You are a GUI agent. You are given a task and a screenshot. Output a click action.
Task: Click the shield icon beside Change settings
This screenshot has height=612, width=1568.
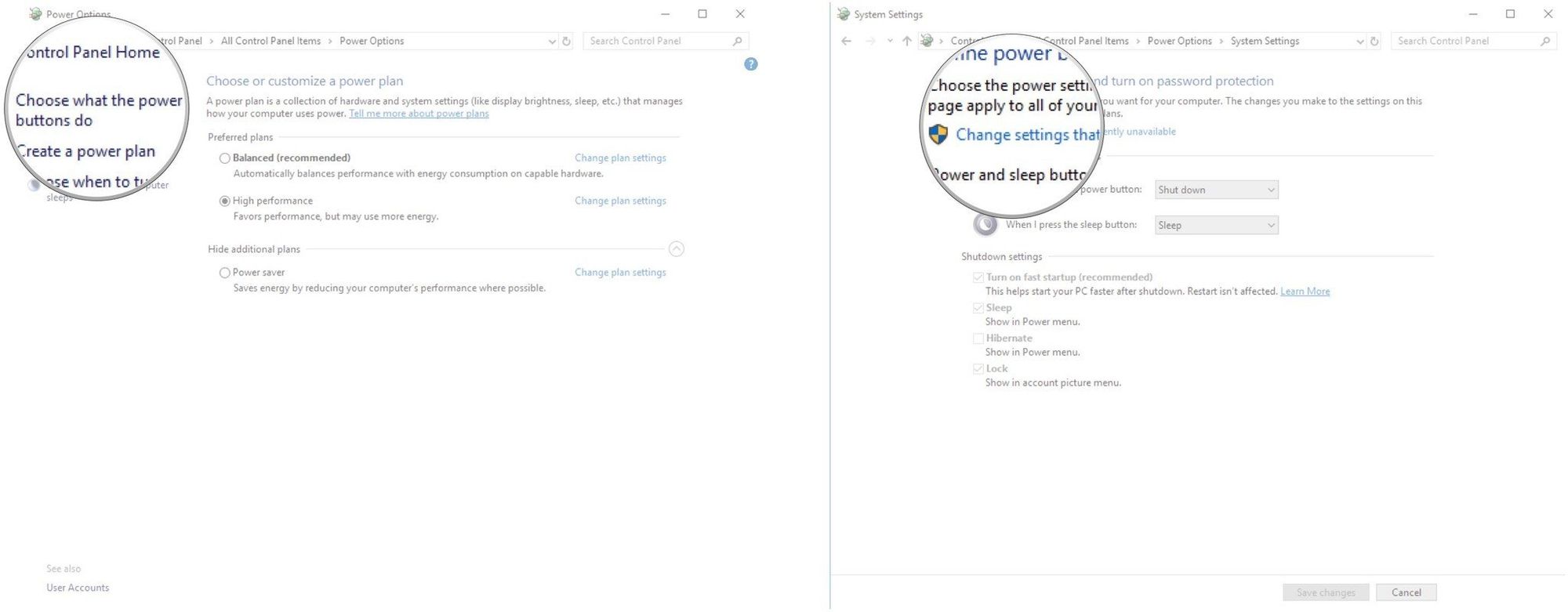[938, 134]
